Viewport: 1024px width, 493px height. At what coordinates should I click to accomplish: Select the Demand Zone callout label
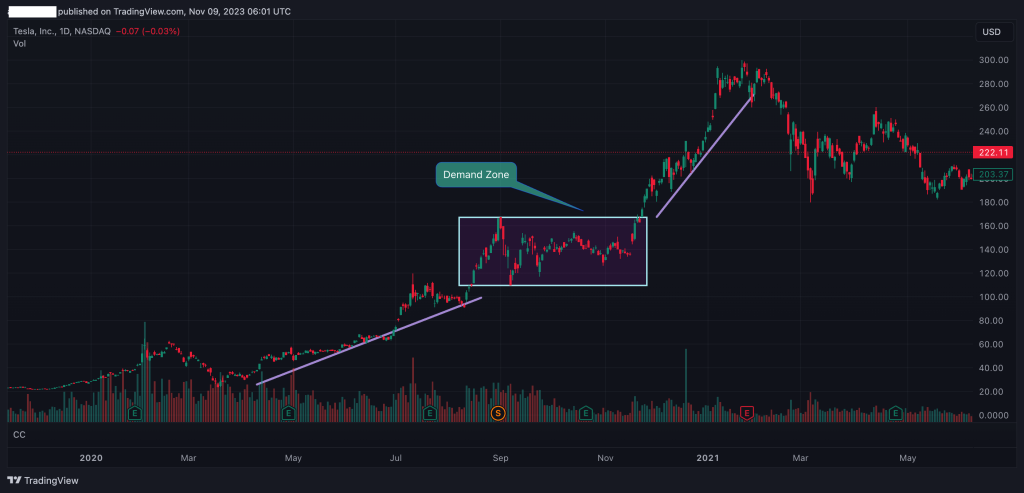pyautogui.click(x=476, y=175)
